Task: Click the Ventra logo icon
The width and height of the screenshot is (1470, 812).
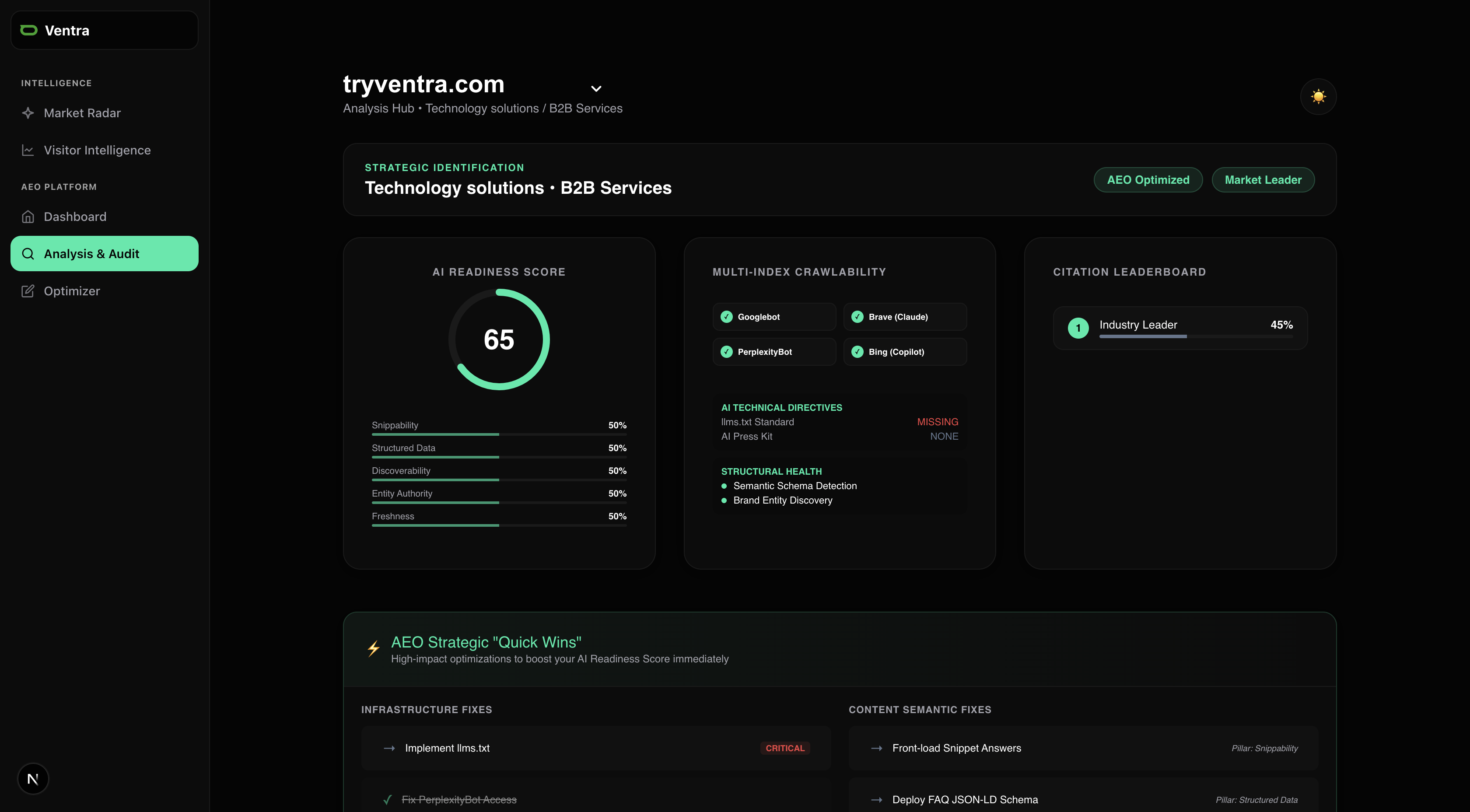Action: [x=28, y=30]
